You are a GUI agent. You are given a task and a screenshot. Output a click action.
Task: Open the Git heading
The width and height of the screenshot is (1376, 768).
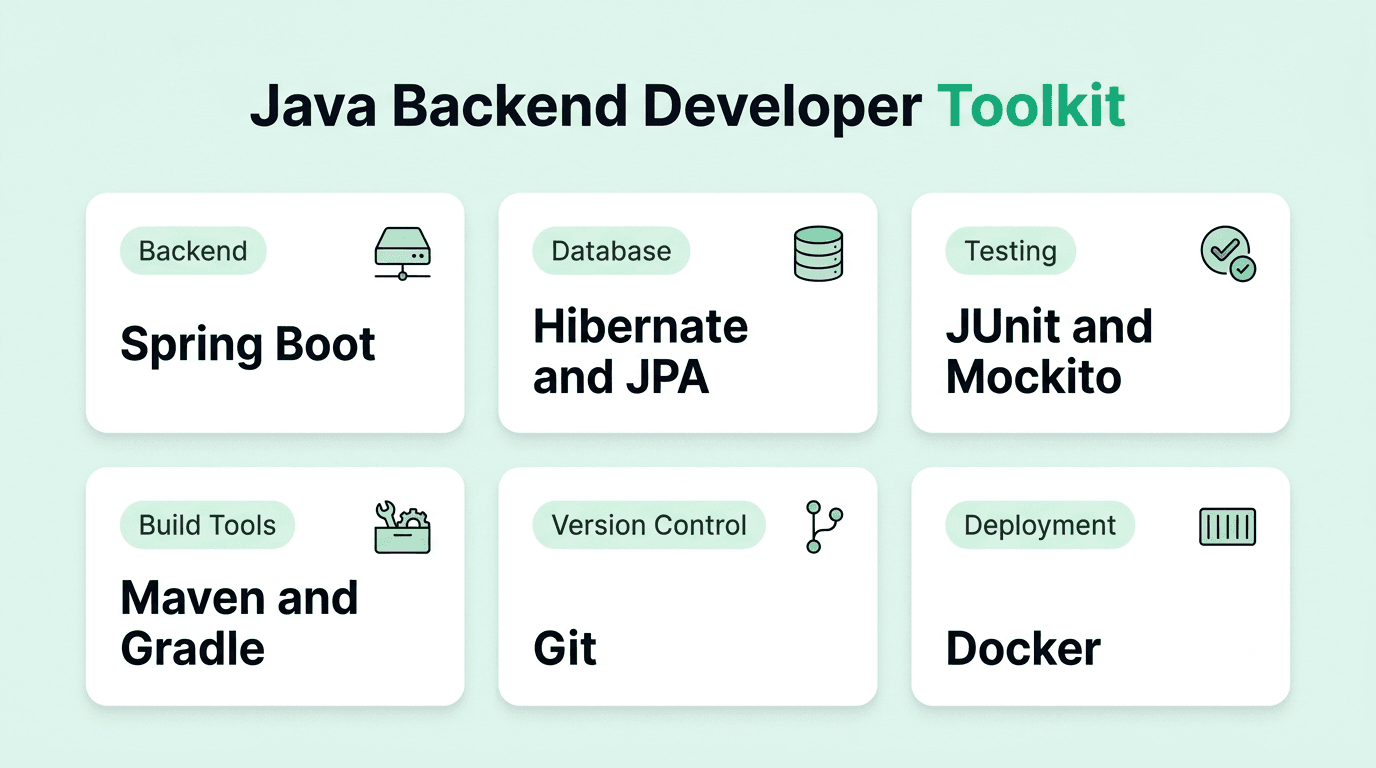565,649
